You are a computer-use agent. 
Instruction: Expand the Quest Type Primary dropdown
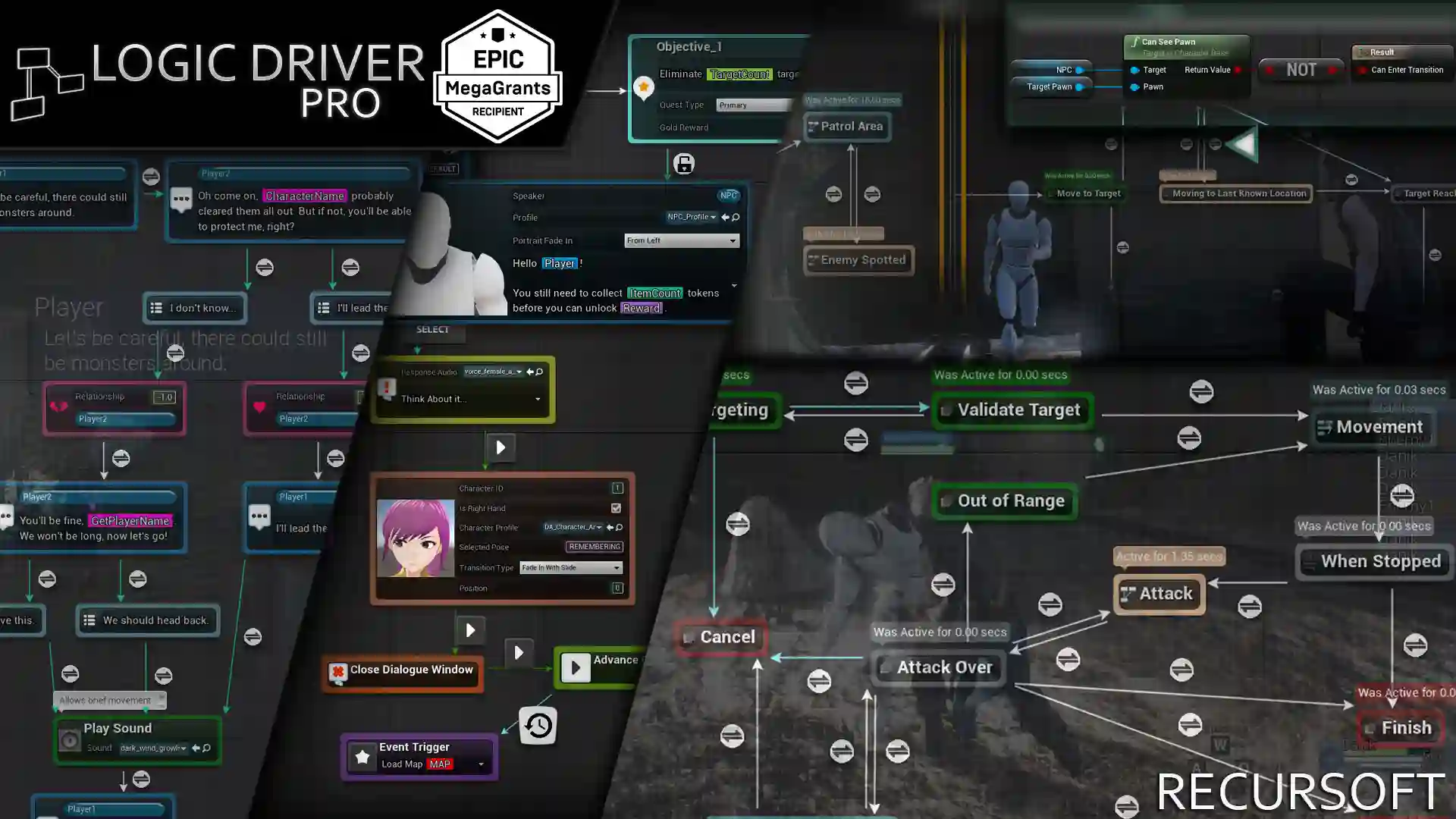coord(754,105)
